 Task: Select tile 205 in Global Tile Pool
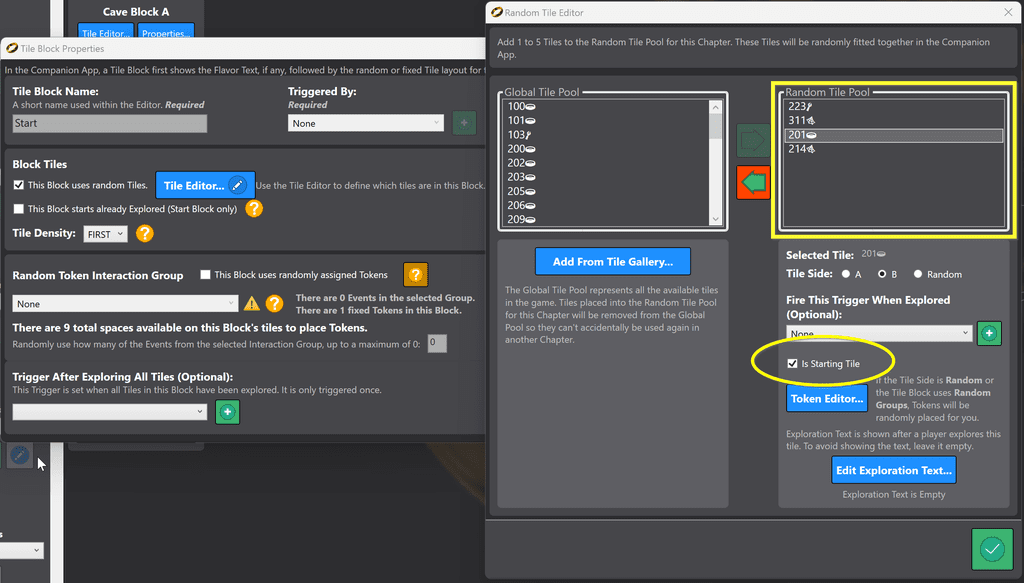click(x=606, y=191)
